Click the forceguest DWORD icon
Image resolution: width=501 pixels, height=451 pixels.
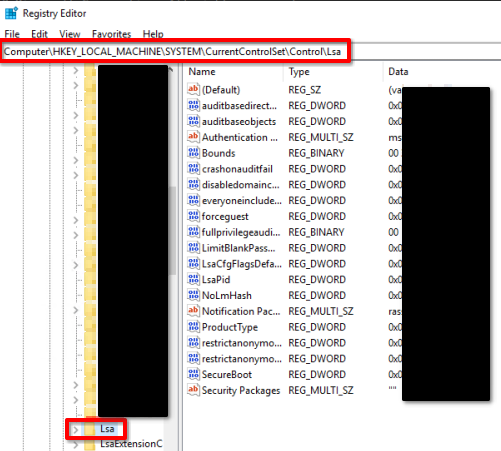(193, 216)
